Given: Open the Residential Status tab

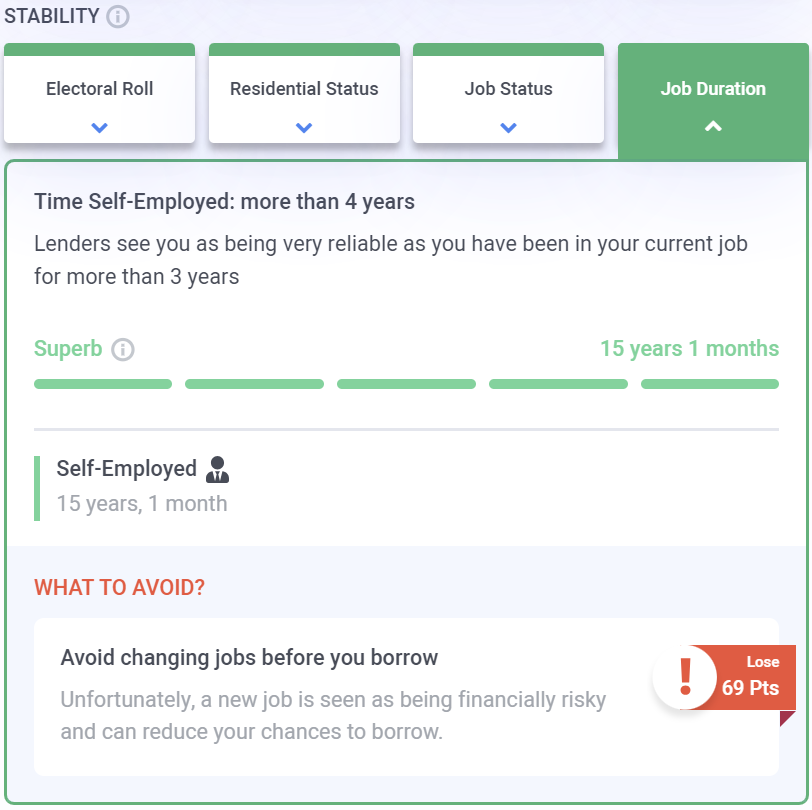Looking at the screenshot, I should 304,89.
